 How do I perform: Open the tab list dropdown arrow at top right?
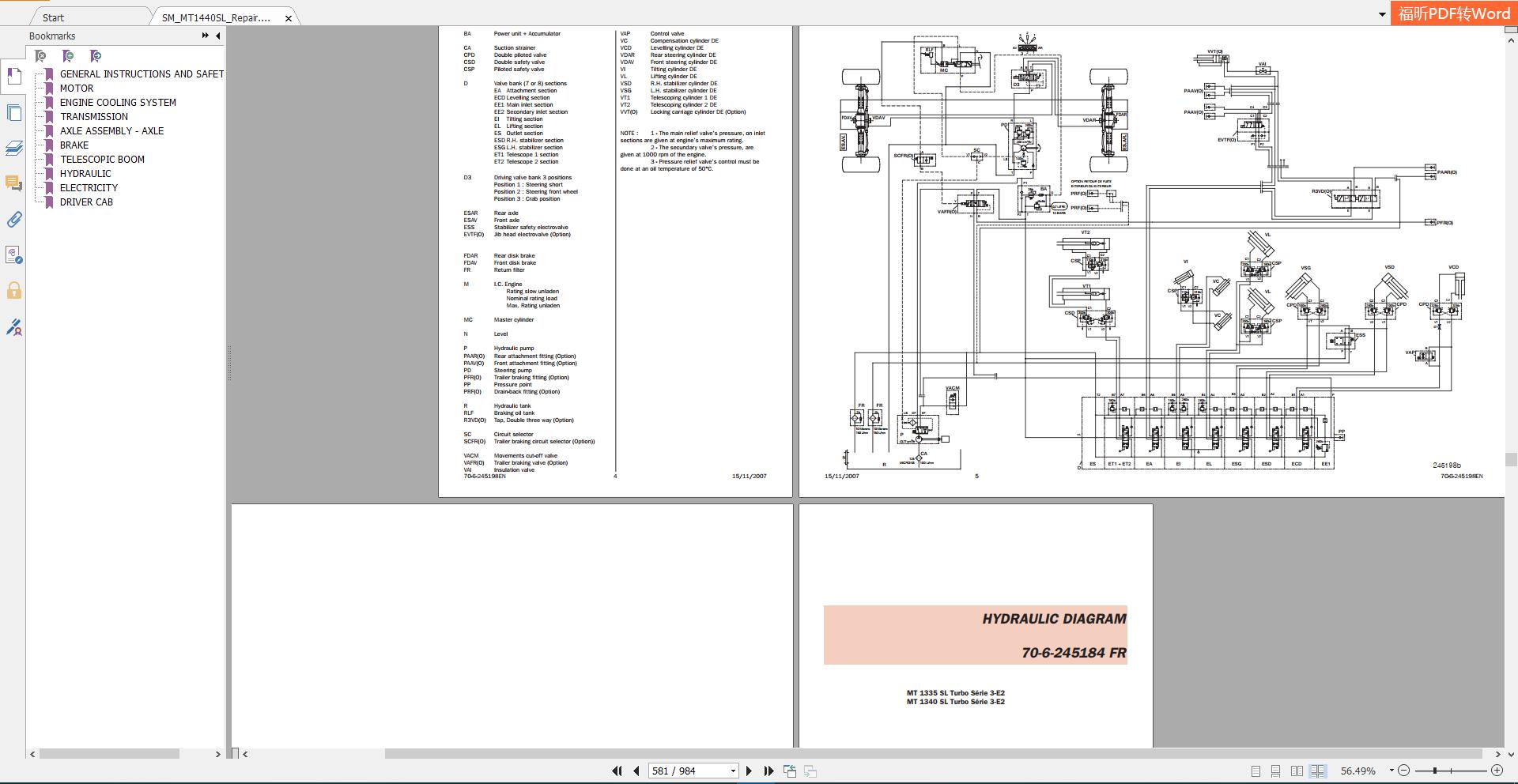click(1382, 14)
